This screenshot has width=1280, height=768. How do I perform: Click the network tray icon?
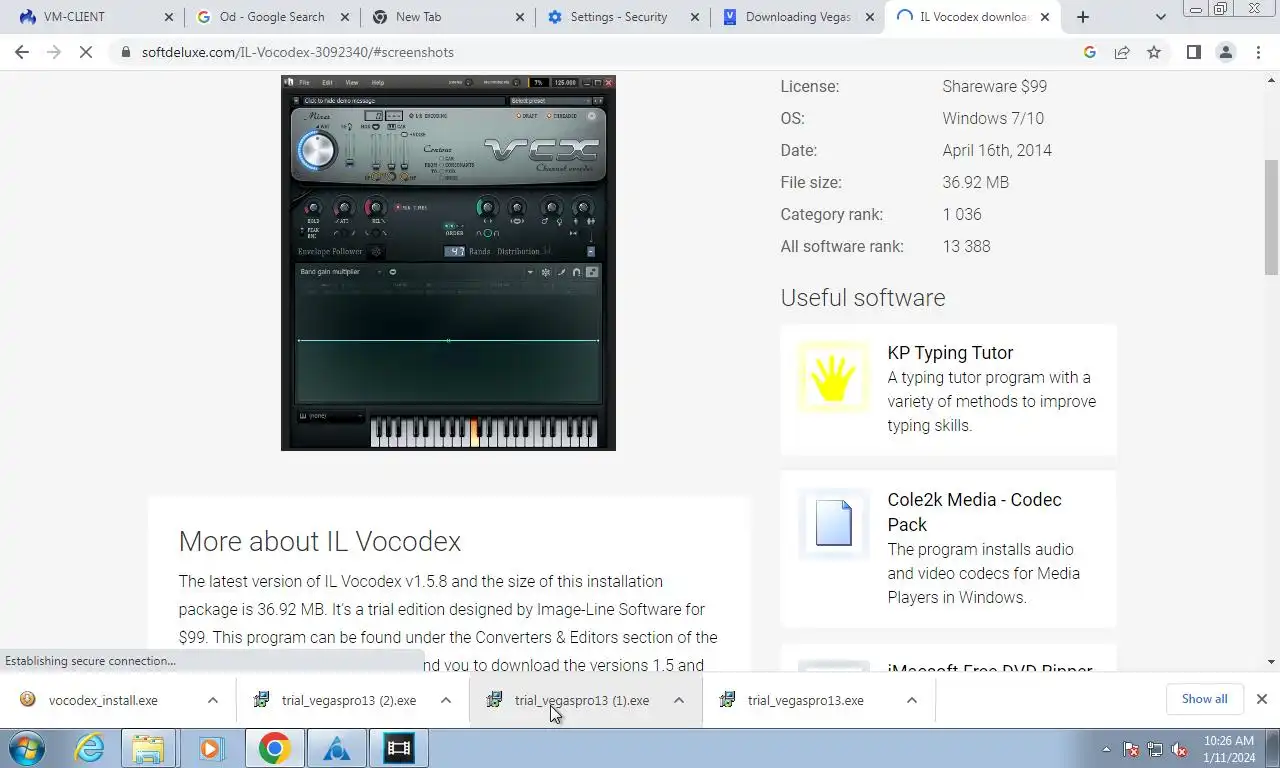tap(1155, 749)
